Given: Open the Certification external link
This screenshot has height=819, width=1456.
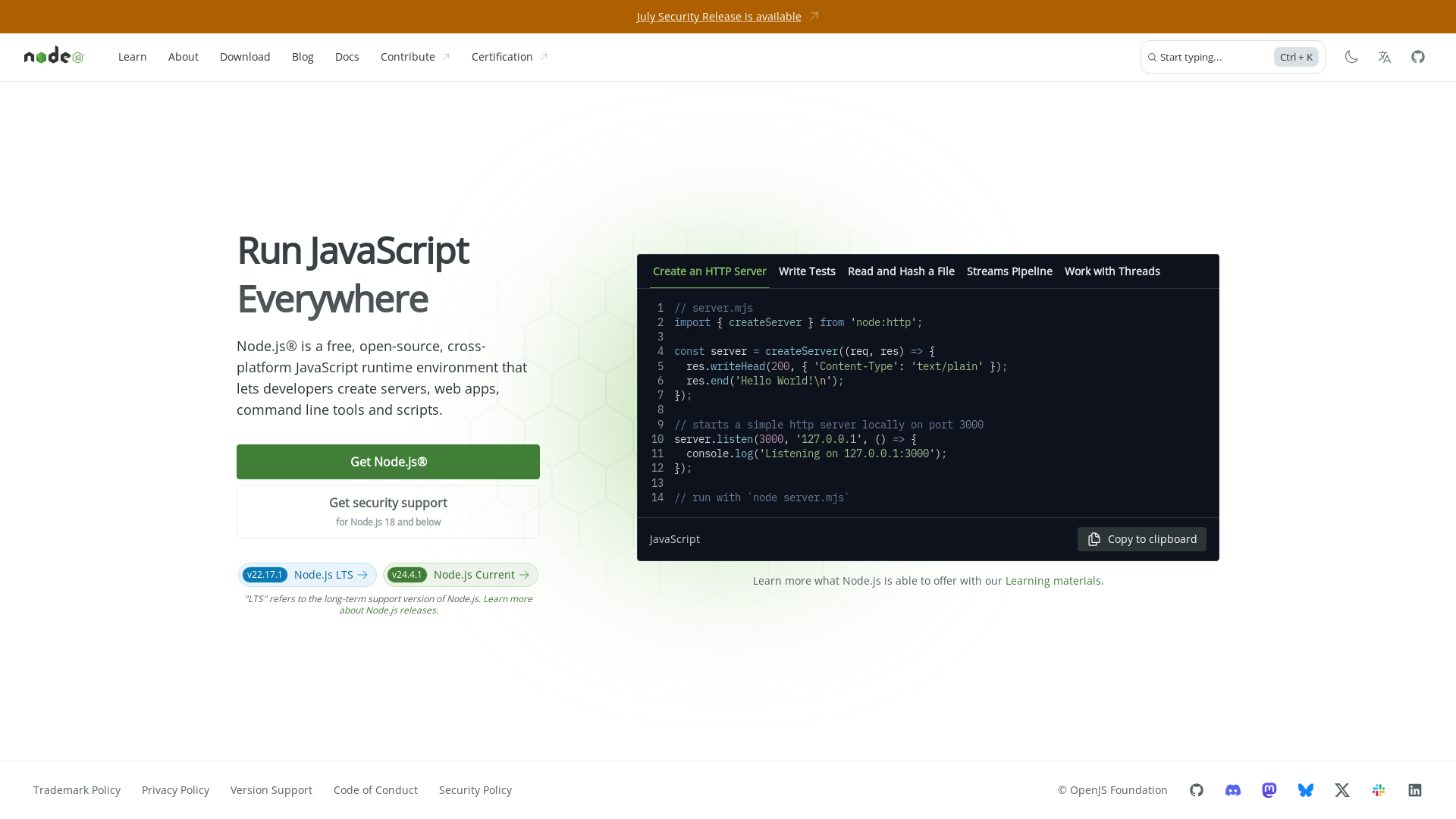Looking at the screenshot, I should tap(510, 57).
